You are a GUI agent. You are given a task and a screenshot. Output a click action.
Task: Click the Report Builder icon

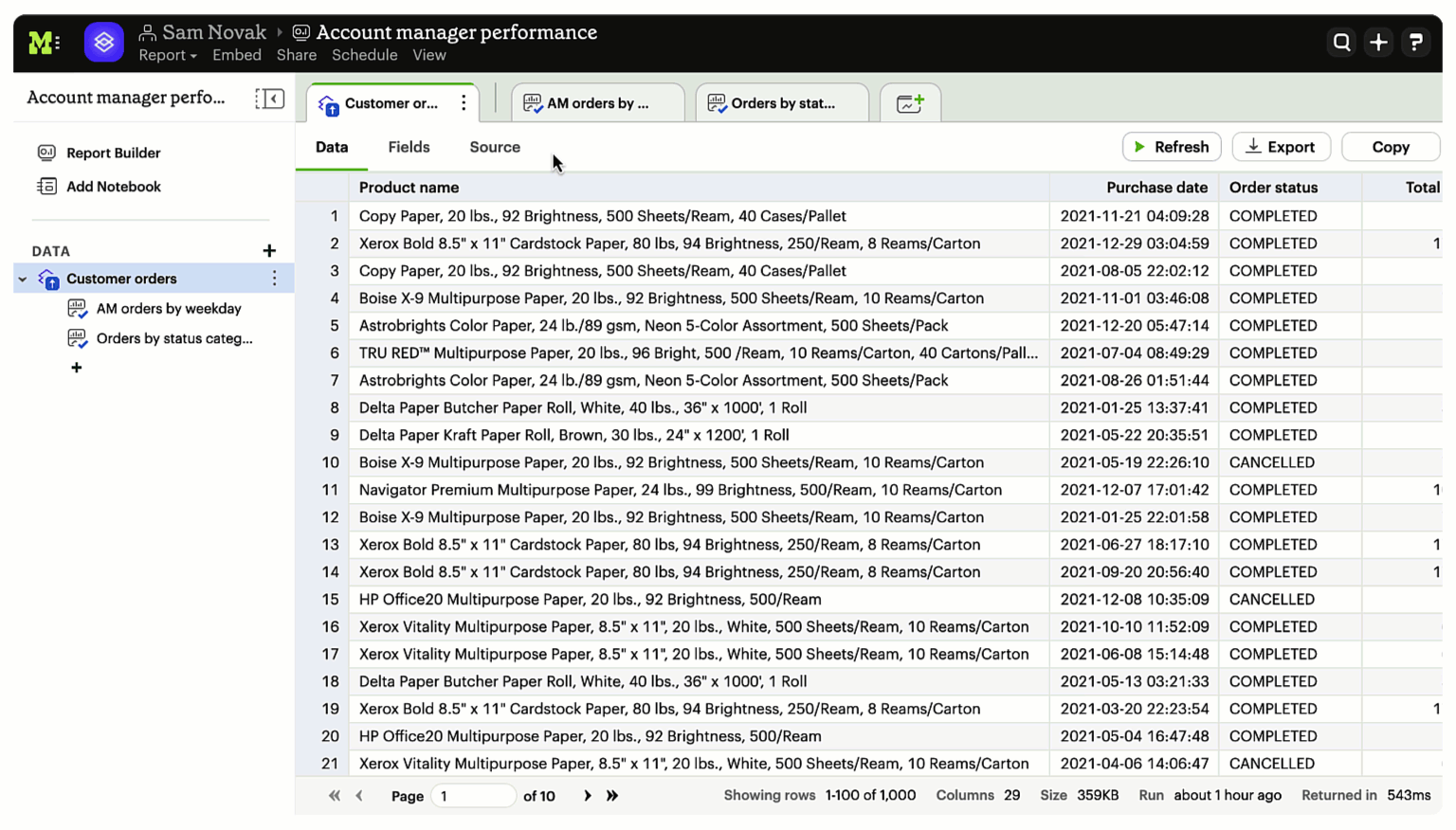point(46,153)
